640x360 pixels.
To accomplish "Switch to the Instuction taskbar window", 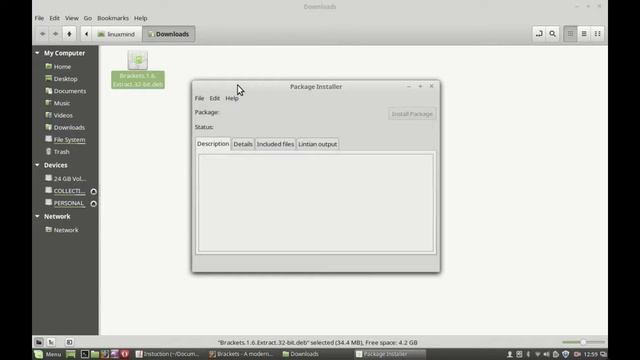I will pos(168,354).
